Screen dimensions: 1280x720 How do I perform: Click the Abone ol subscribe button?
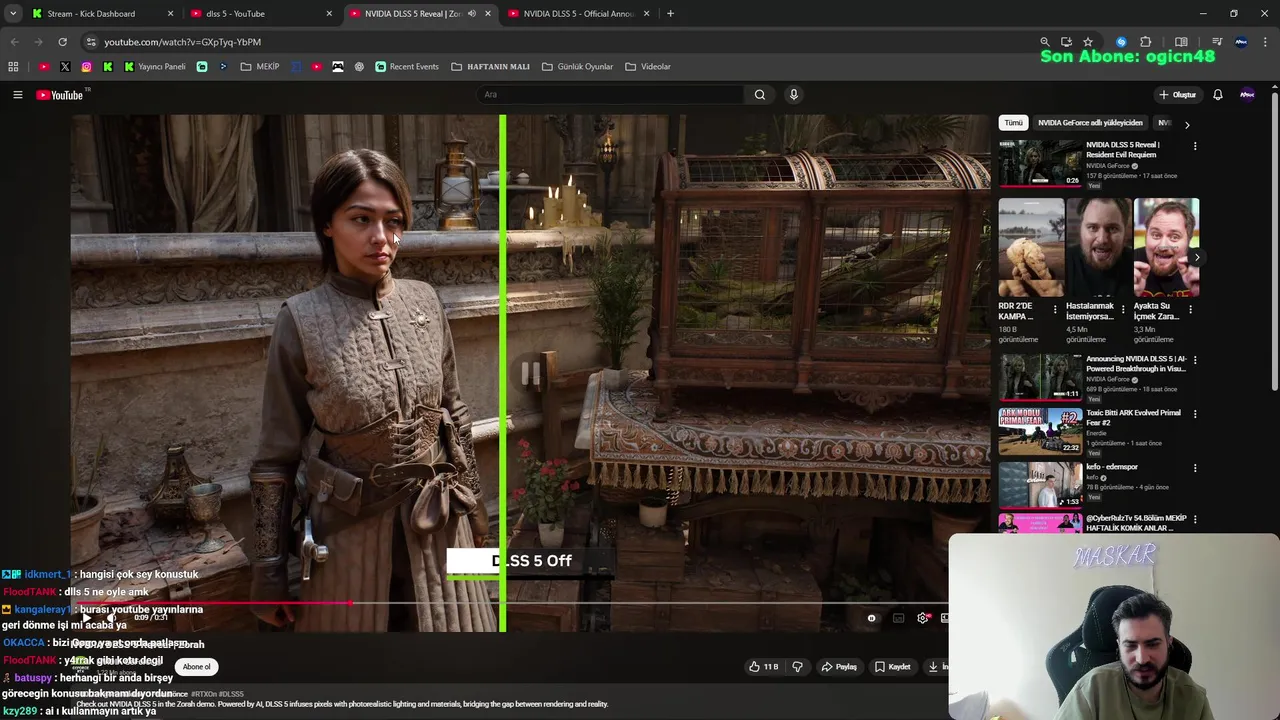click(196, 667)
